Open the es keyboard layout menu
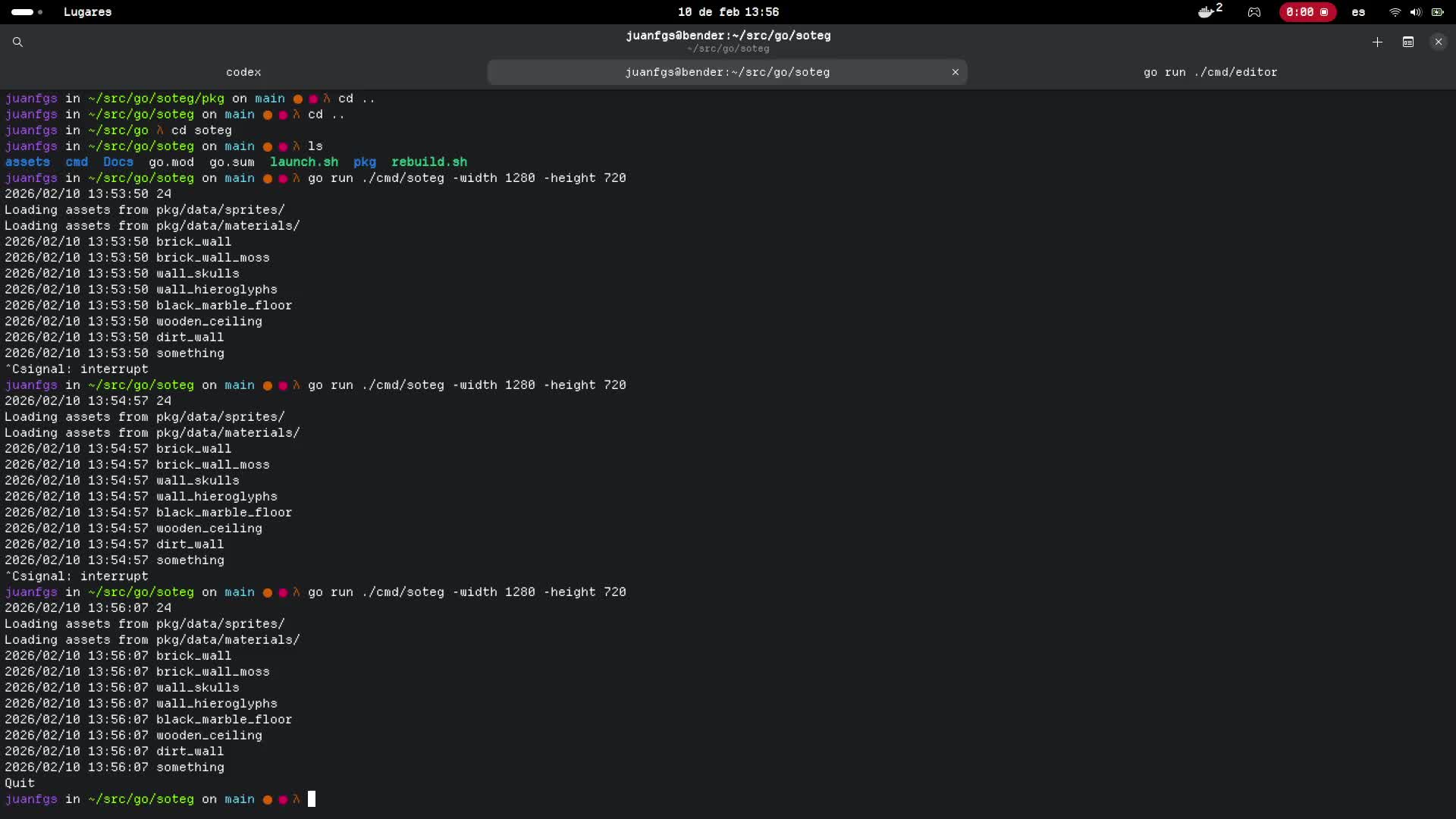The width and height of the screenshot is (1456, 819). (x=1358, y=12)
